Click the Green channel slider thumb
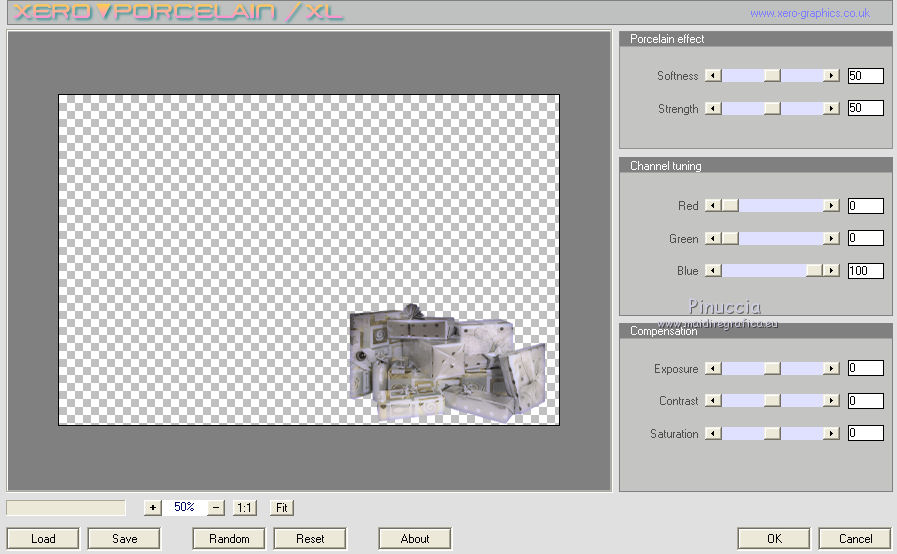The image size is (897, 554). [730, 238]
